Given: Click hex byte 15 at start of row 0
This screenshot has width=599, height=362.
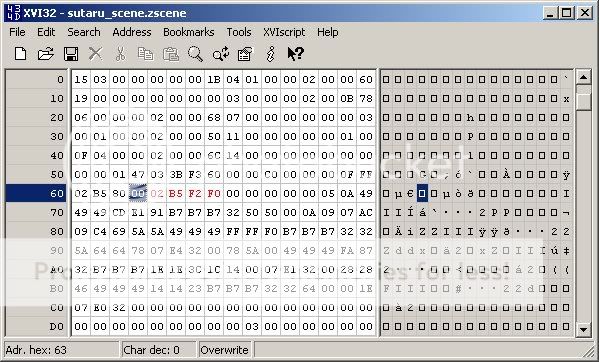Looking at the screenshot, I should [81, 79].
